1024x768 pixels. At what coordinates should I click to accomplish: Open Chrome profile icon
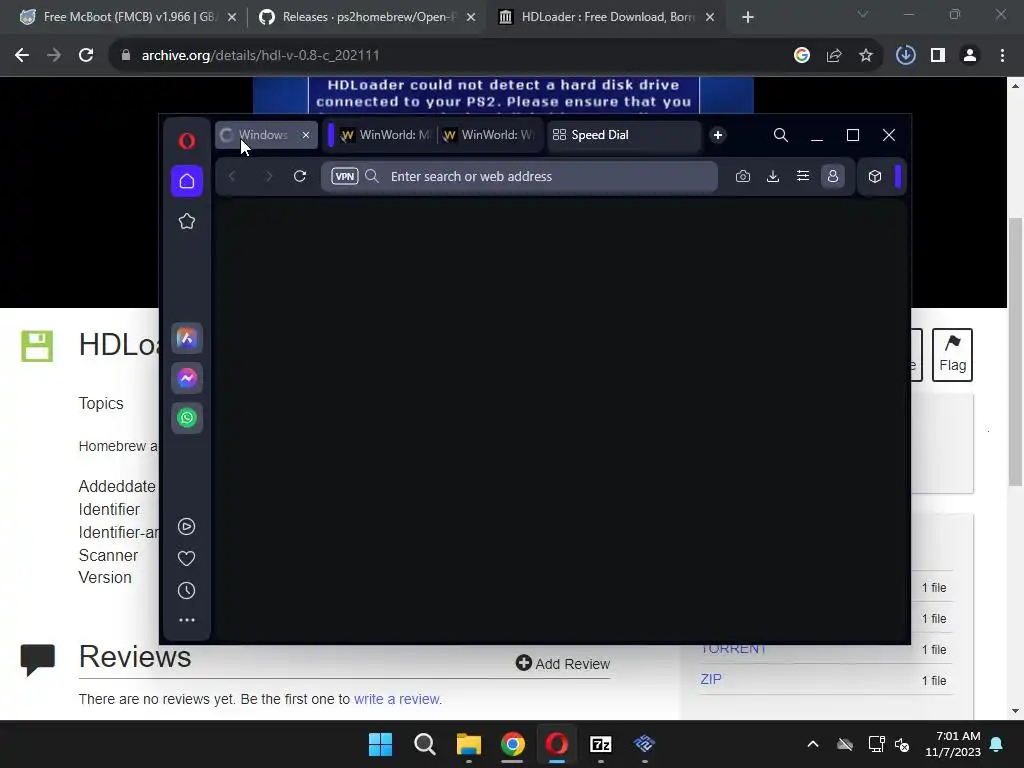coord(970,56)
